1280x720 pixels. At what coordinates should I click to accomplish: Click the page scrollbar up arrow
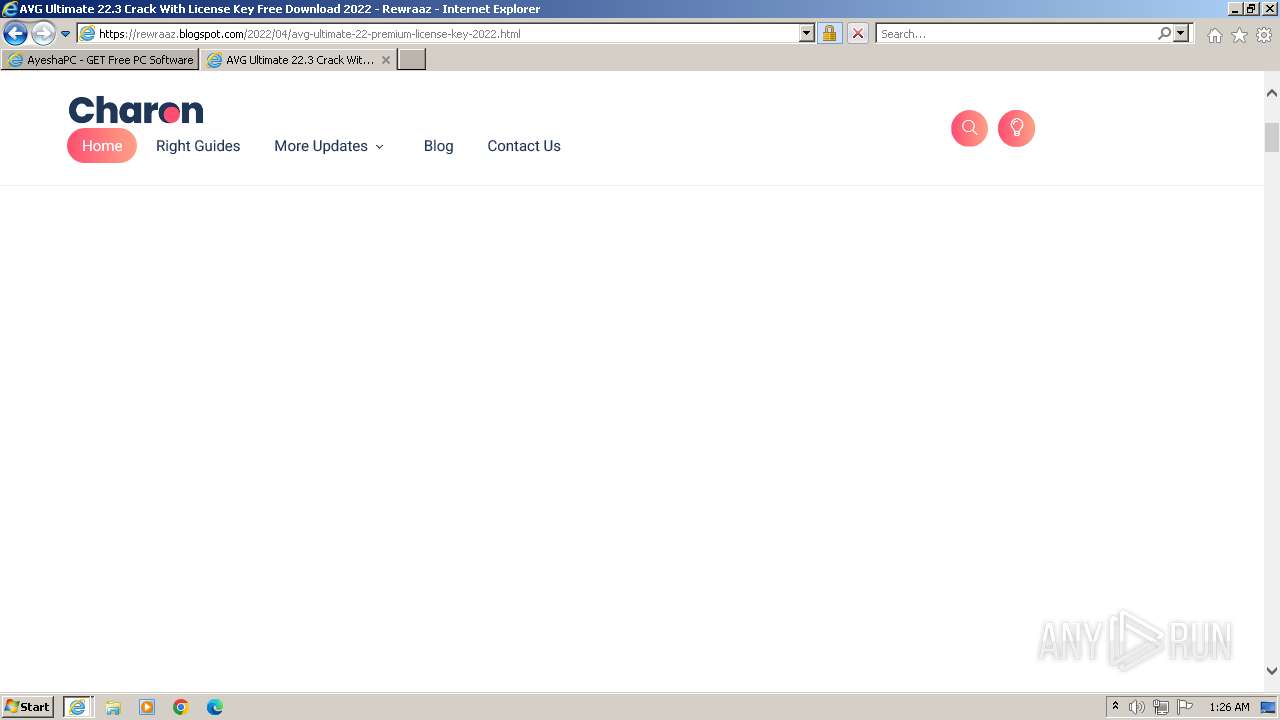tap(1272, 93)
